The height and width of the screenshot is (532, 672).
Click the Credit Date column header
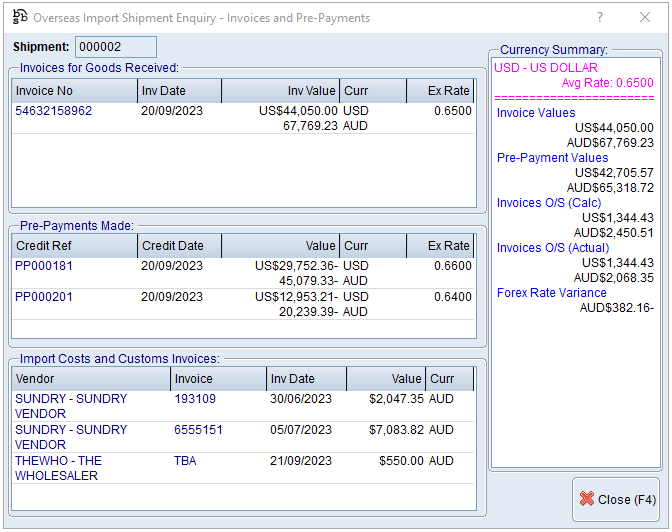click(x=178, y=246)
